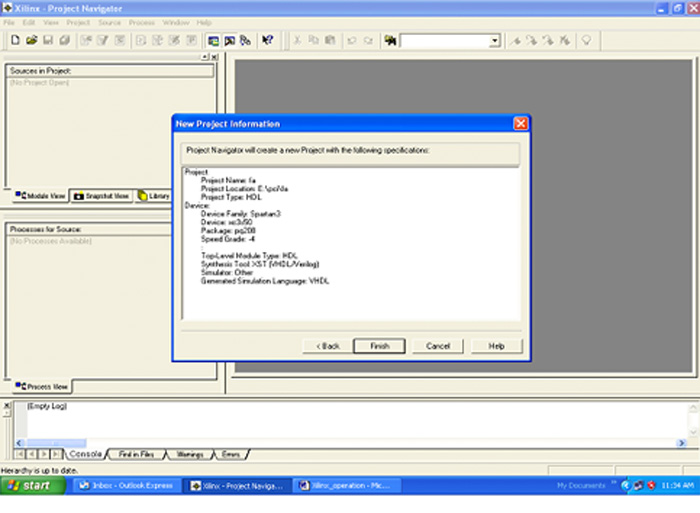The width and height of the screenshot is (700, 513).
Task: Click 'Package: pq208' text line
Action: click(x=228, y=230)
